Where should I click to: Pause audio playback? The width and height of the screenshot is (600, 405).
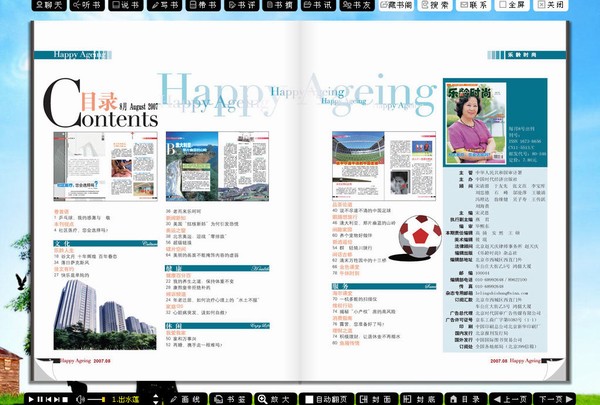pos(40,399)
